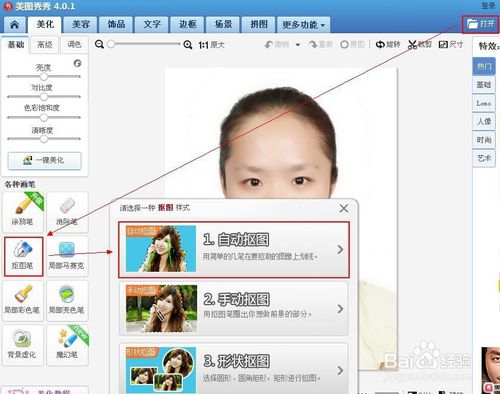Click the 登录 login link
Image resolution: width=500 pixels, height=394 pixels.
[488, 6]
